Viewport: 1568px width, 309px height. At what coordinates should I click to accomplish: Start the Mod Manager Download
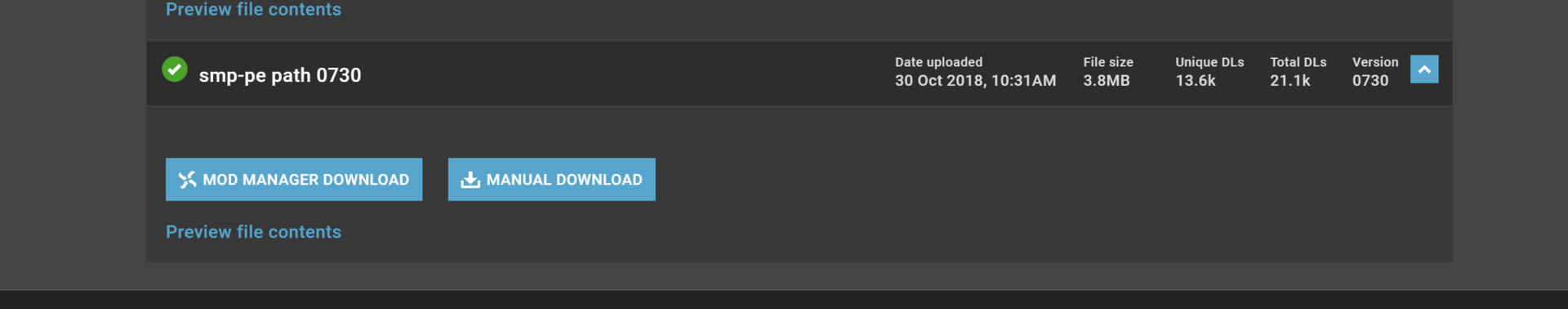[294, 180]
